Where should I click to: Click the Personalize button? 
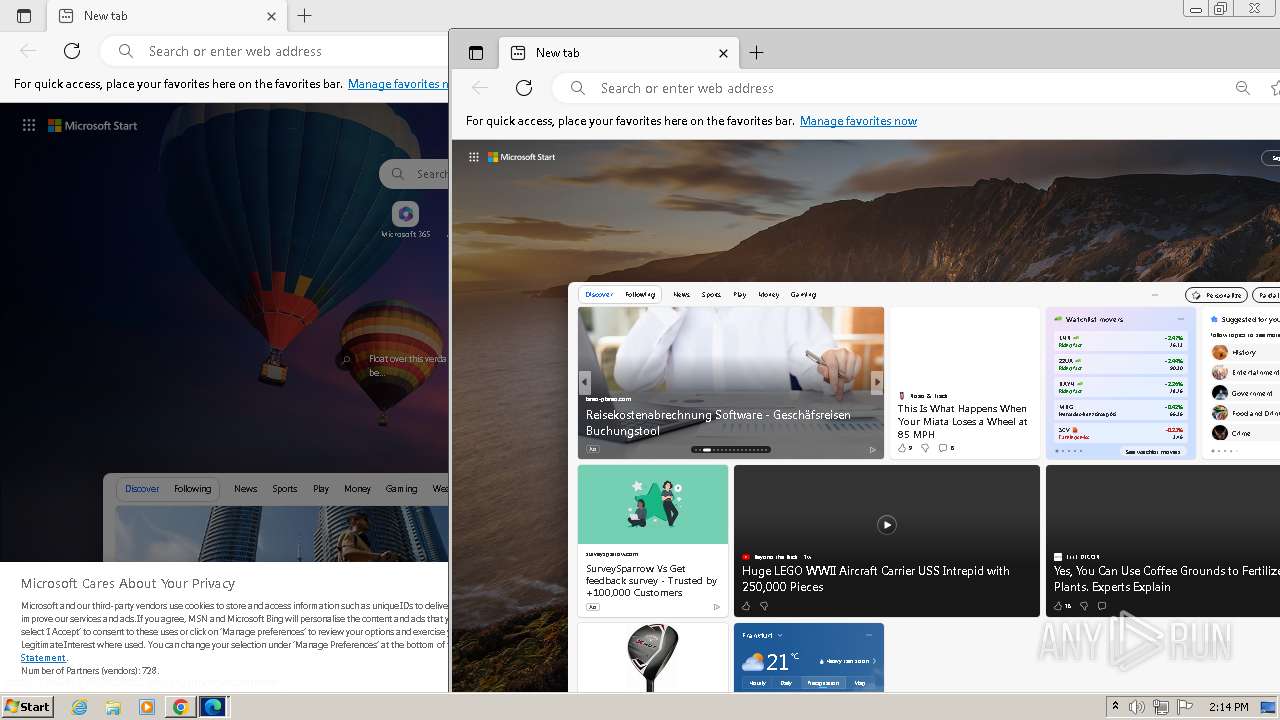[x=1216, y=295]
